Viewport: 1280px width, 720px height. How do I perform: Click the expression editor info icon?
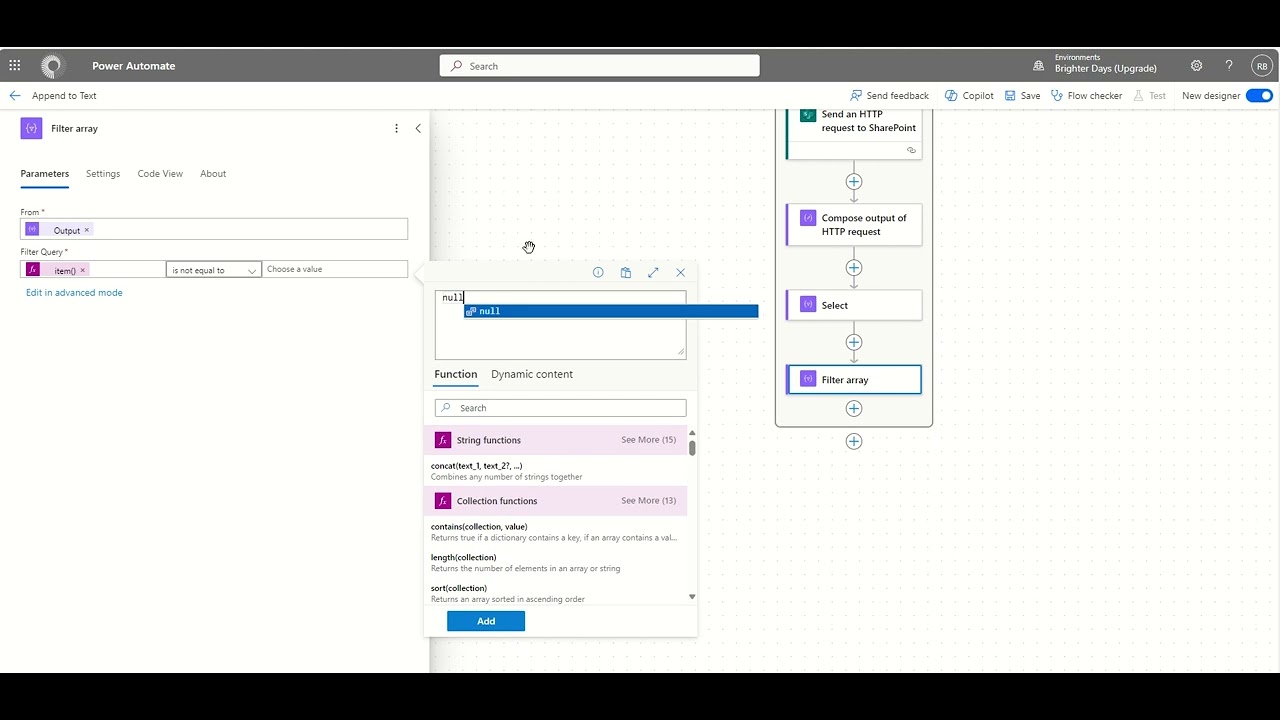598,272
